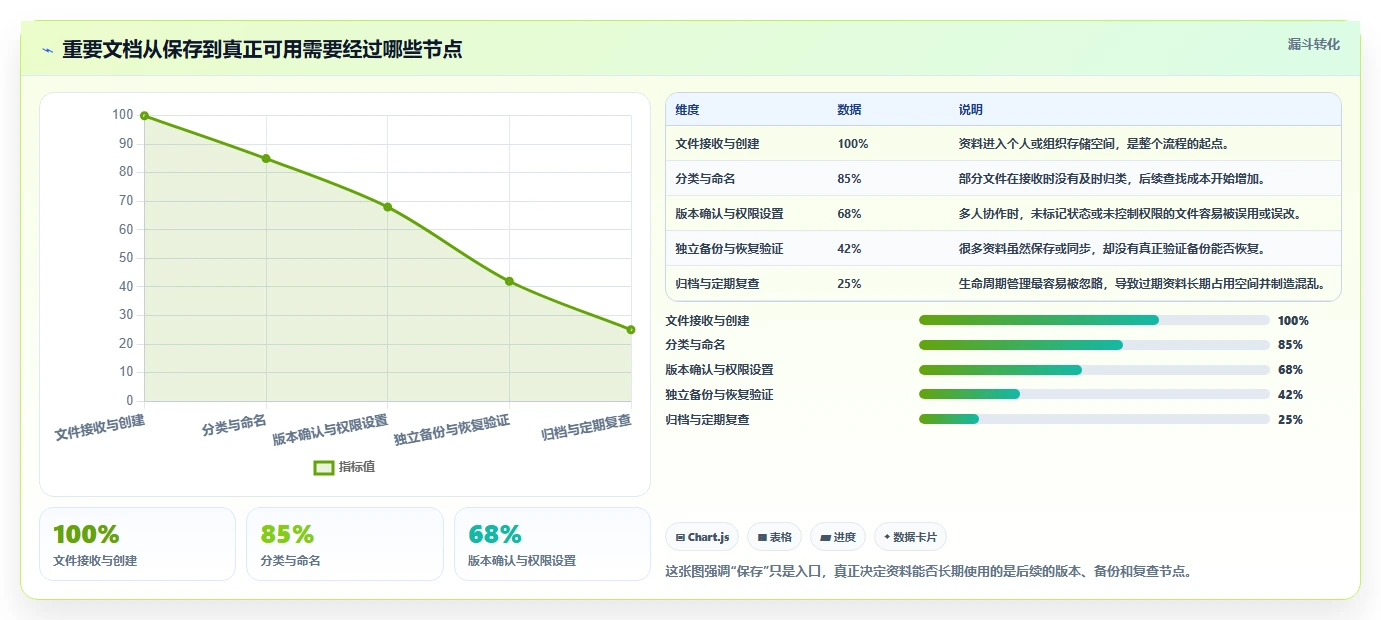Click the chart data point at 100
Image resolution: width=1381 pixels, height=620 pixels.
point(144,116)
